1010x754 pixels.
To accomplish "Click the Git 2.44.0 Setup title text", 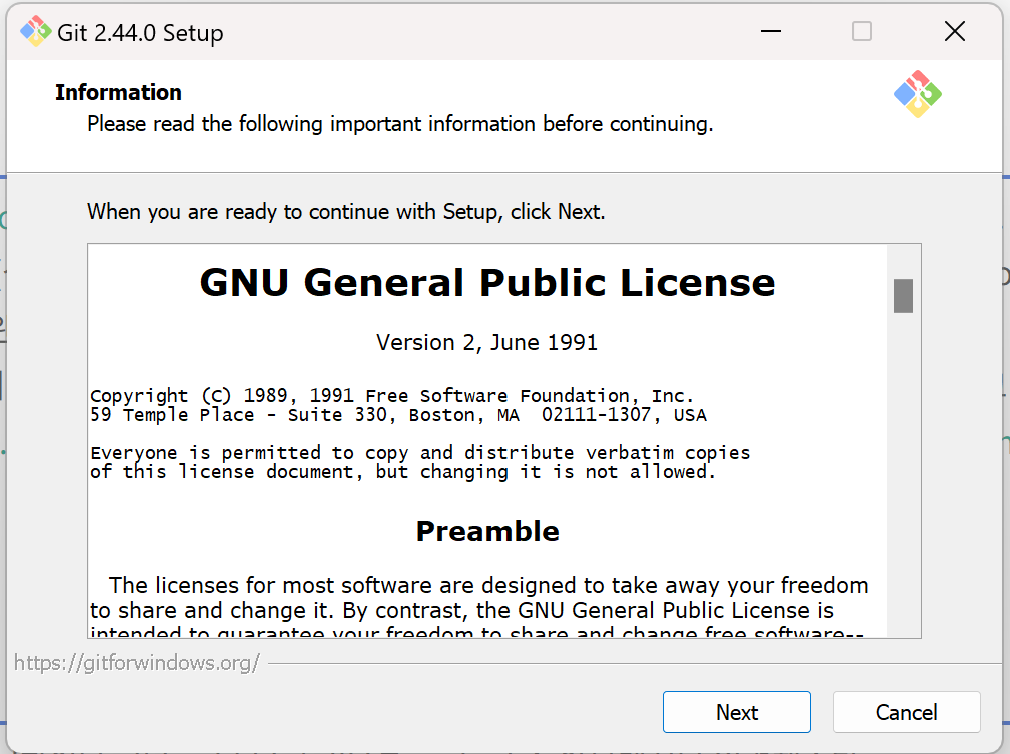I will point(140,33).
